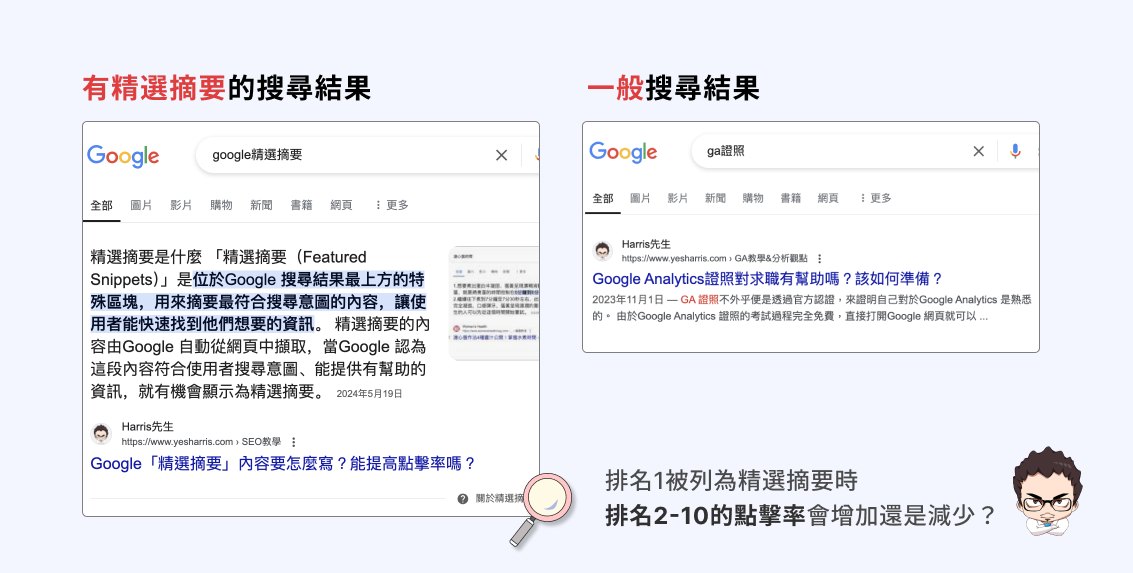The image size is (1133, 573).
Task: Click the yesharris.com › GA教學&分析觀點 URL
Action: click(715, 258)
